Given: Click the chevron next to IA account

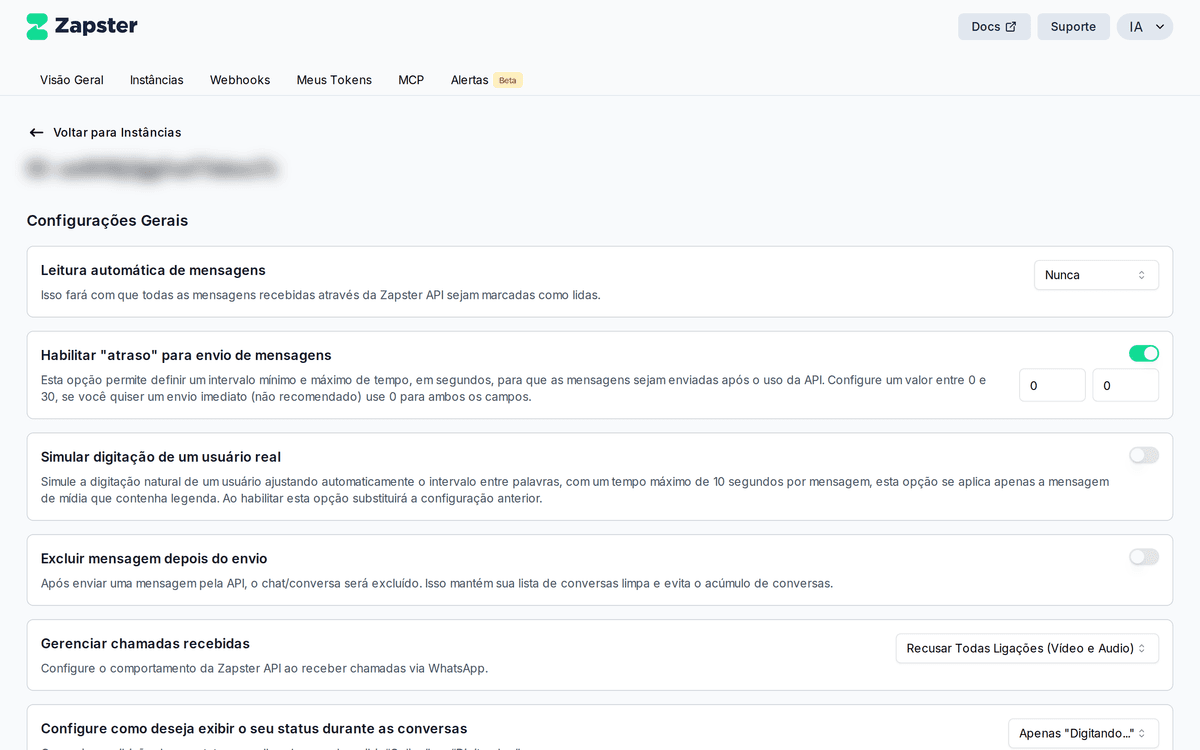Looking at the screenshot, I should 1160,27.
